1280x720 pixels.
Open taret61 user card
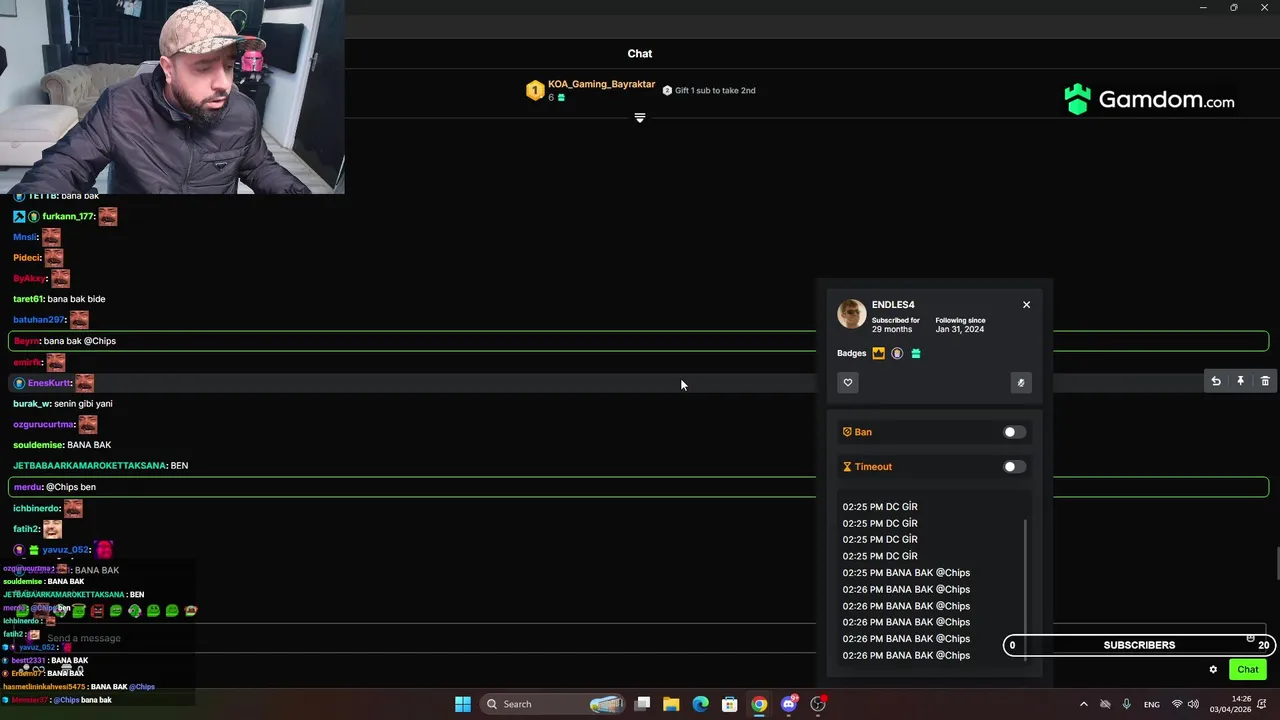28,299
